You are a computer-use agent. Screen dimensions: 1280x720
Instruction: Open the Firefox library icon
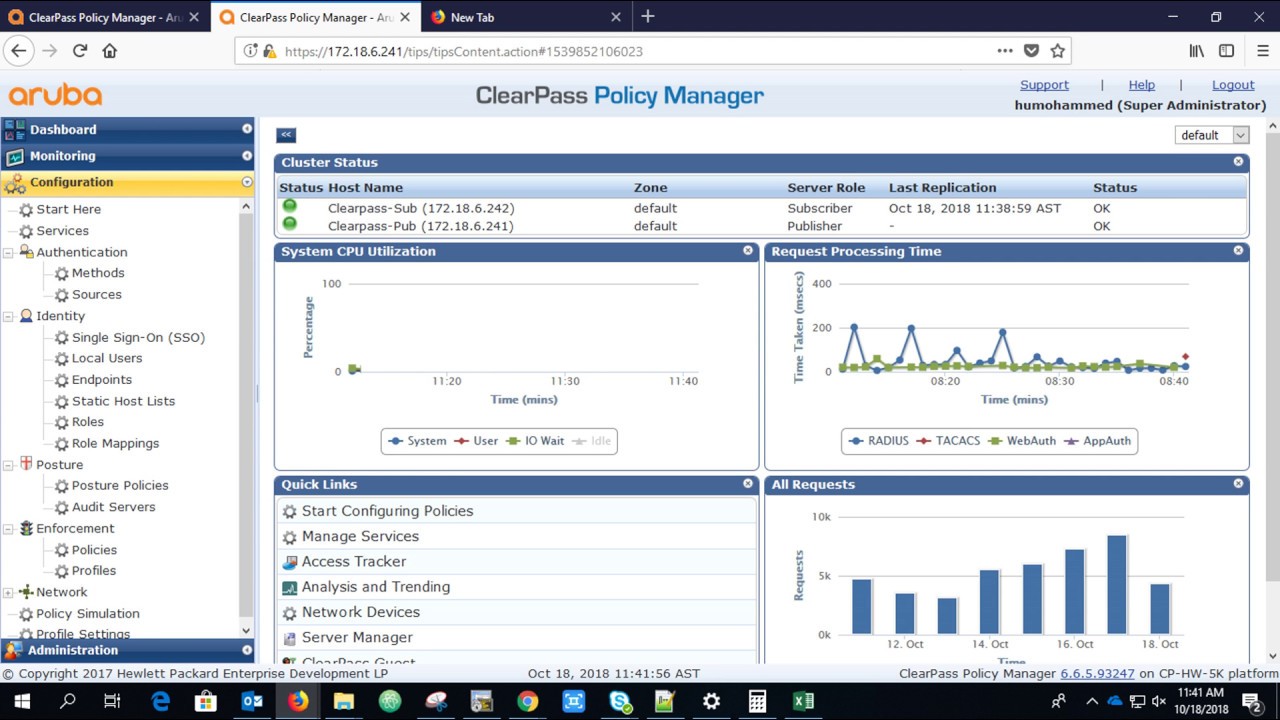tap(1196, 51)
